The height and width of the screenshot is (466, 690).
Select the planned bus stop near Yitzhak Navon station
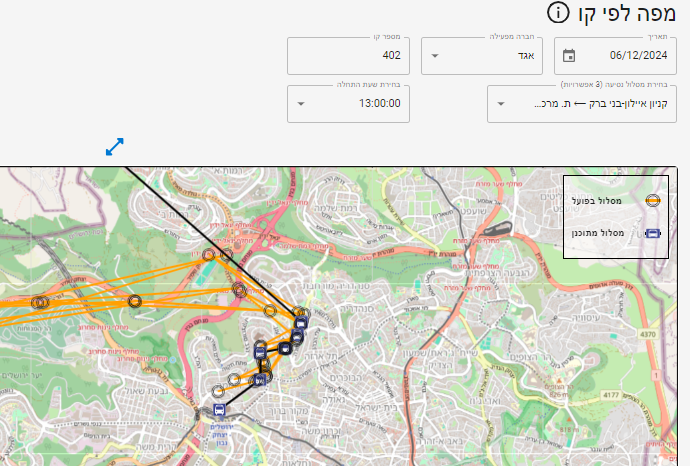click(x=219, y=410)
